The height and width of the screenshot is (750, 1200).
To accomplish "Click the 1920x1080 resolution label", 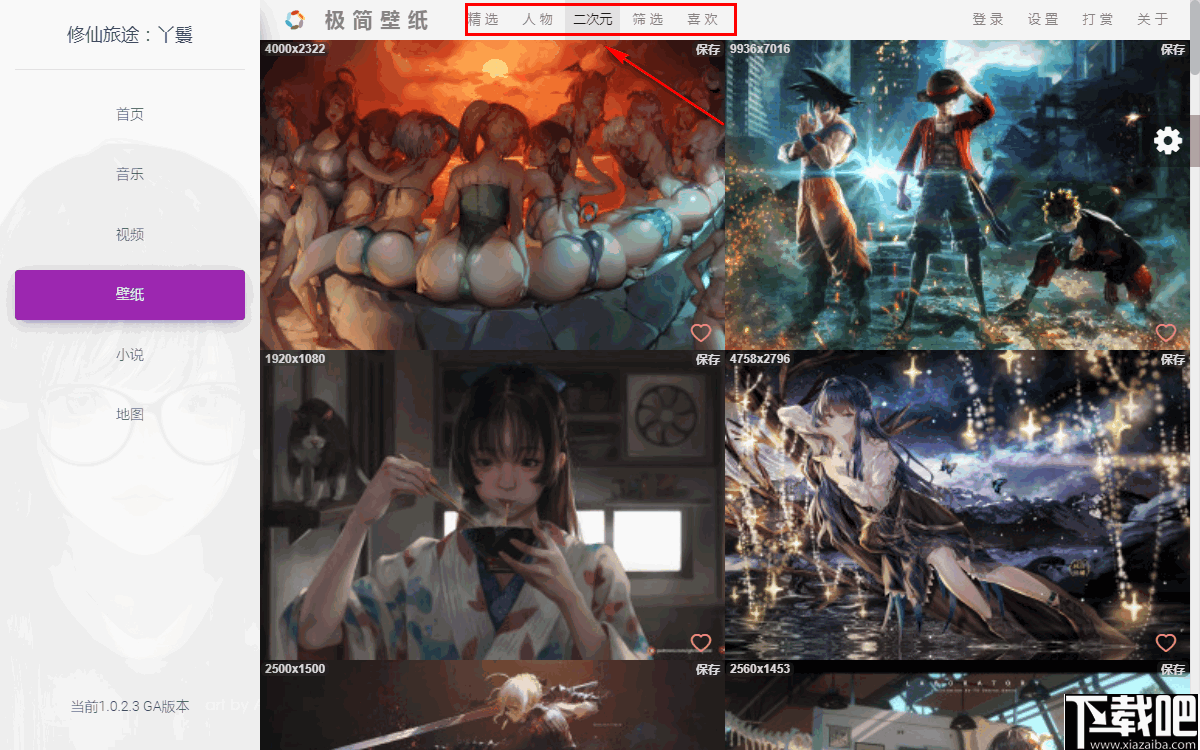I will click(x=295, y=358).
